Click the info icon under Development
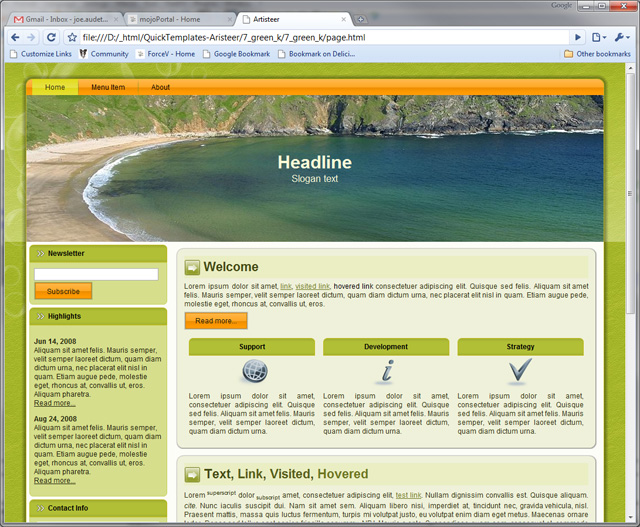The width and height of the screenshot is (640, 527). click(x=386, y=371)
